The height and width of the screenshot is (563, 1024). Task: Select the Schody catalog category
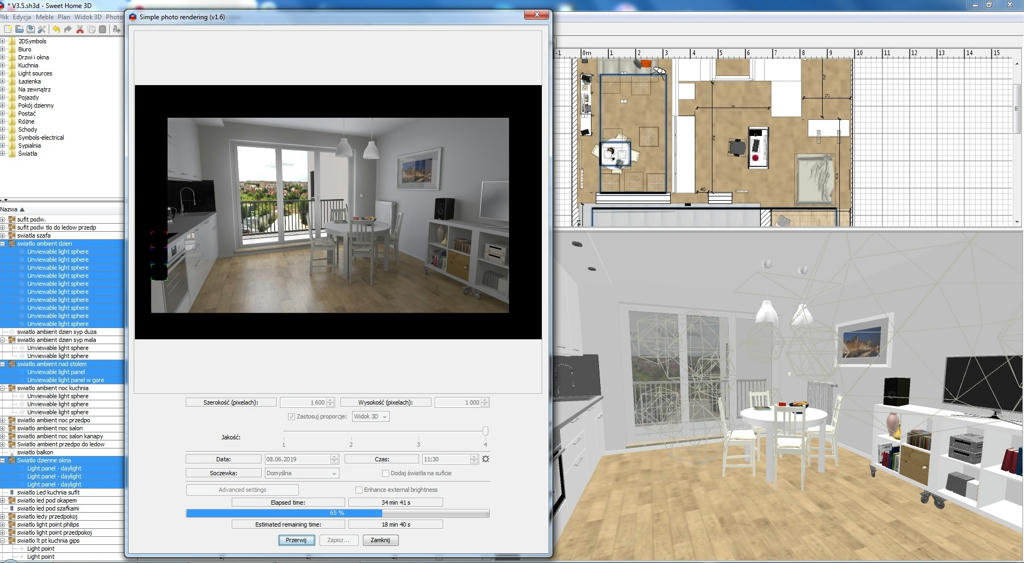(27, 129)
